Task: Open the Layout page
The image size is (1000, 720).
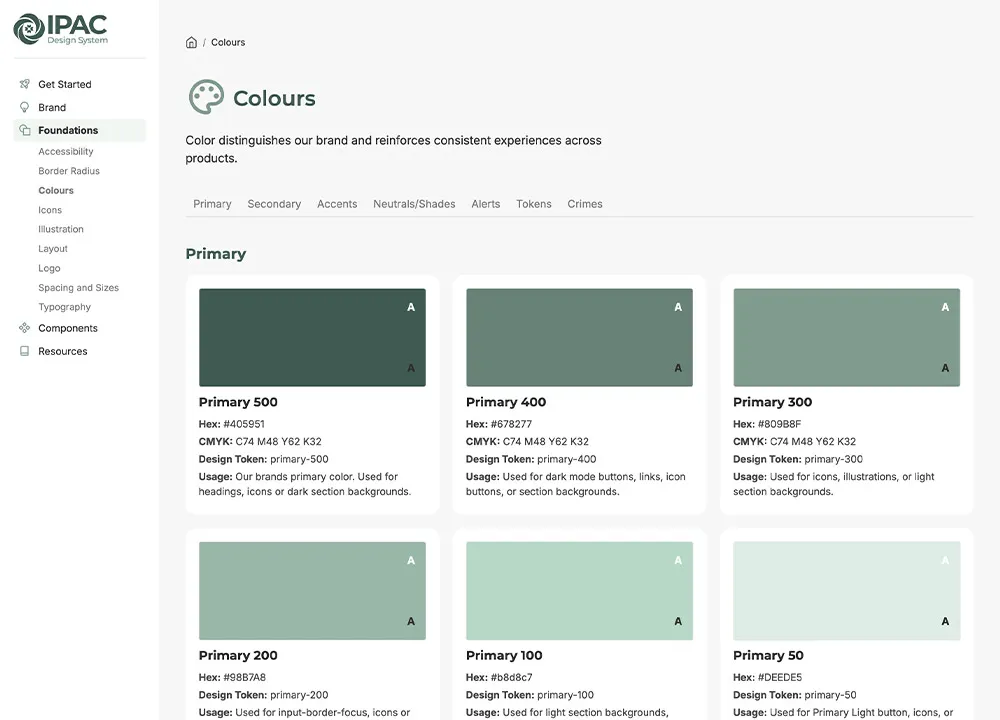Action: point(53,249)
